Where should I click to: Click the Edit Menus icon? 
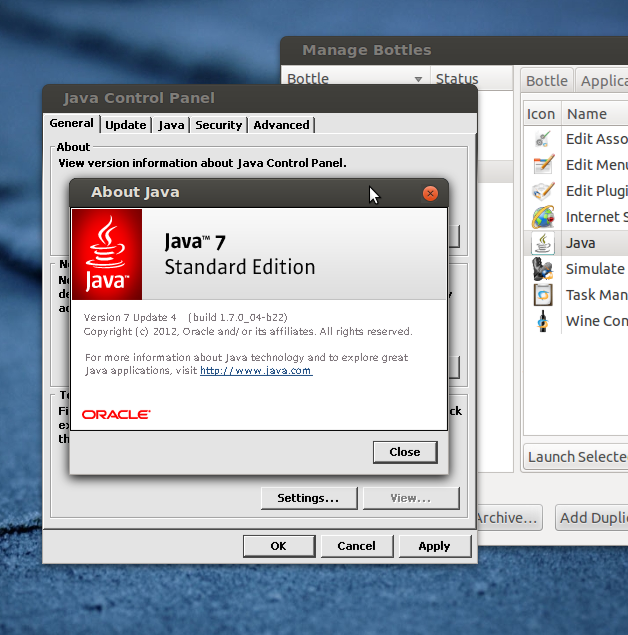click(x=542, y=165)
